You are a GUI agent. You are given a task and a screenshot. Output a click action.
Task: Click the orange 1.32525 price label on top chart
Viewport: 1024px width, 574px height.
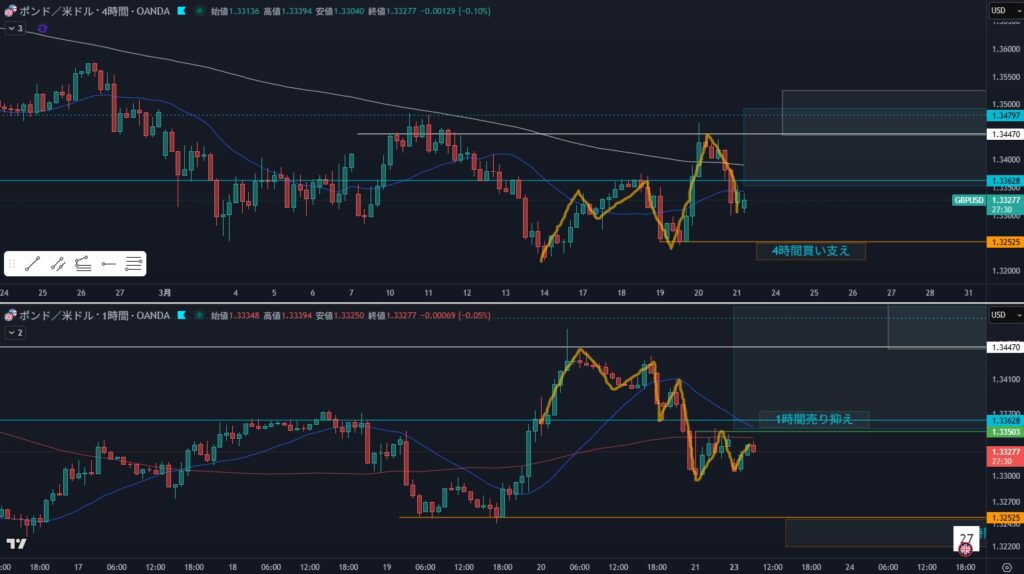click(1003, 242)
